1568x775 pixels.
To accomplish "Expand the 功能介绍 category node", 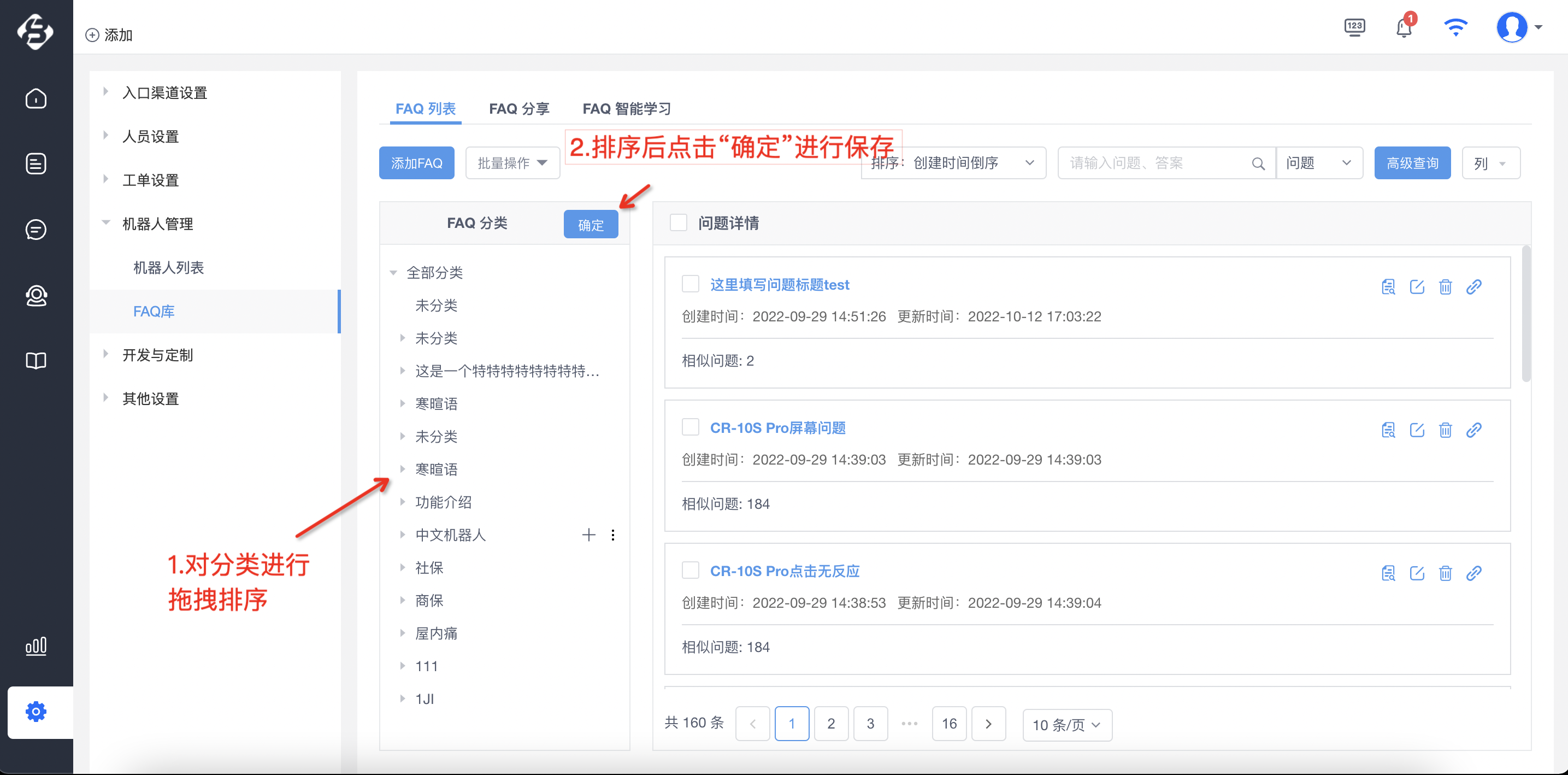I will pos(402,502).
